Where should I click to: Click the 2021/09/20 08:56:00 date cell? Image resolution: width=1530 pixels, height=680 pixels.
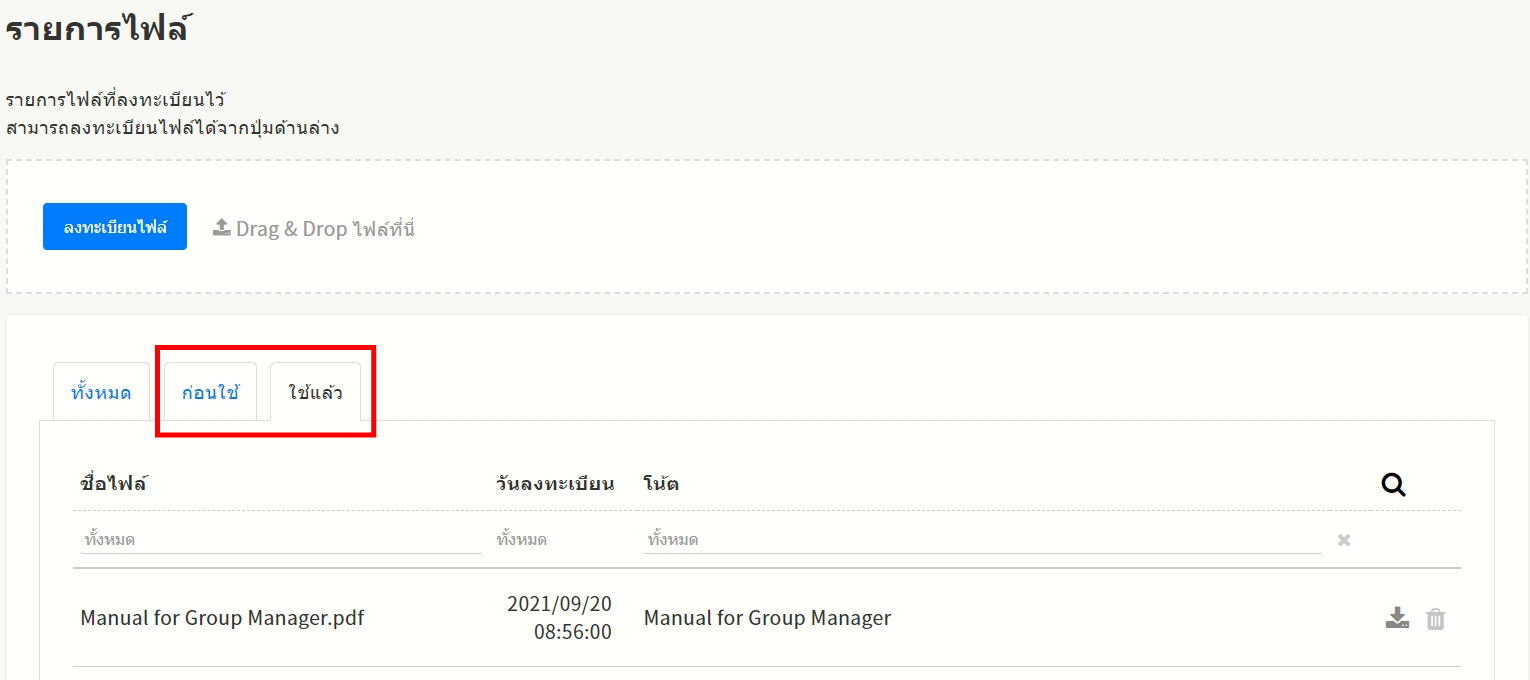click(x=559, y=618)
